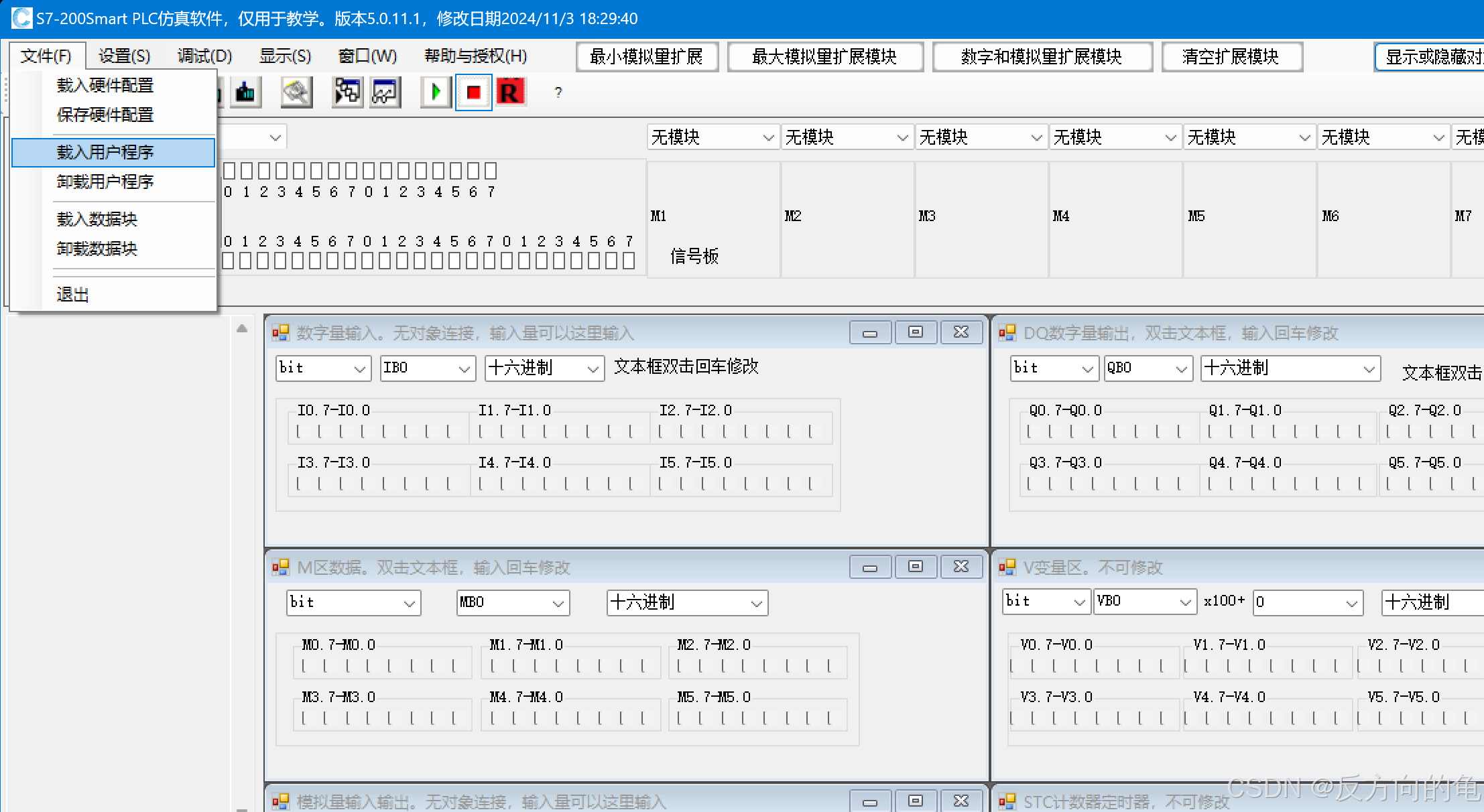This screenshot has width=1484, height=812.
Task: Expand the M1 无模块 module dropdown
Action: pyautogui.click(x=767, y=138)
